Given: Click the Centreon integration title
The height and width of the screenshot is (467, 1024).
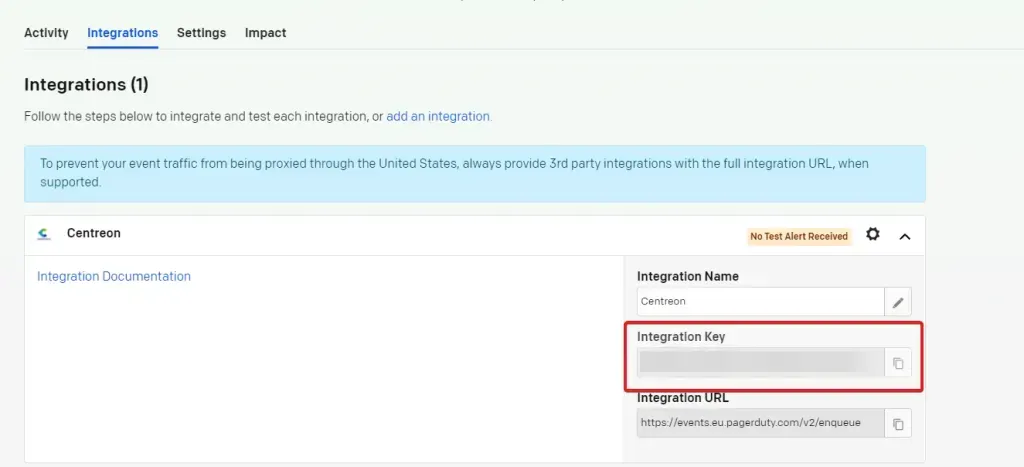Looking at the screenshot, I should pos(93,233).
